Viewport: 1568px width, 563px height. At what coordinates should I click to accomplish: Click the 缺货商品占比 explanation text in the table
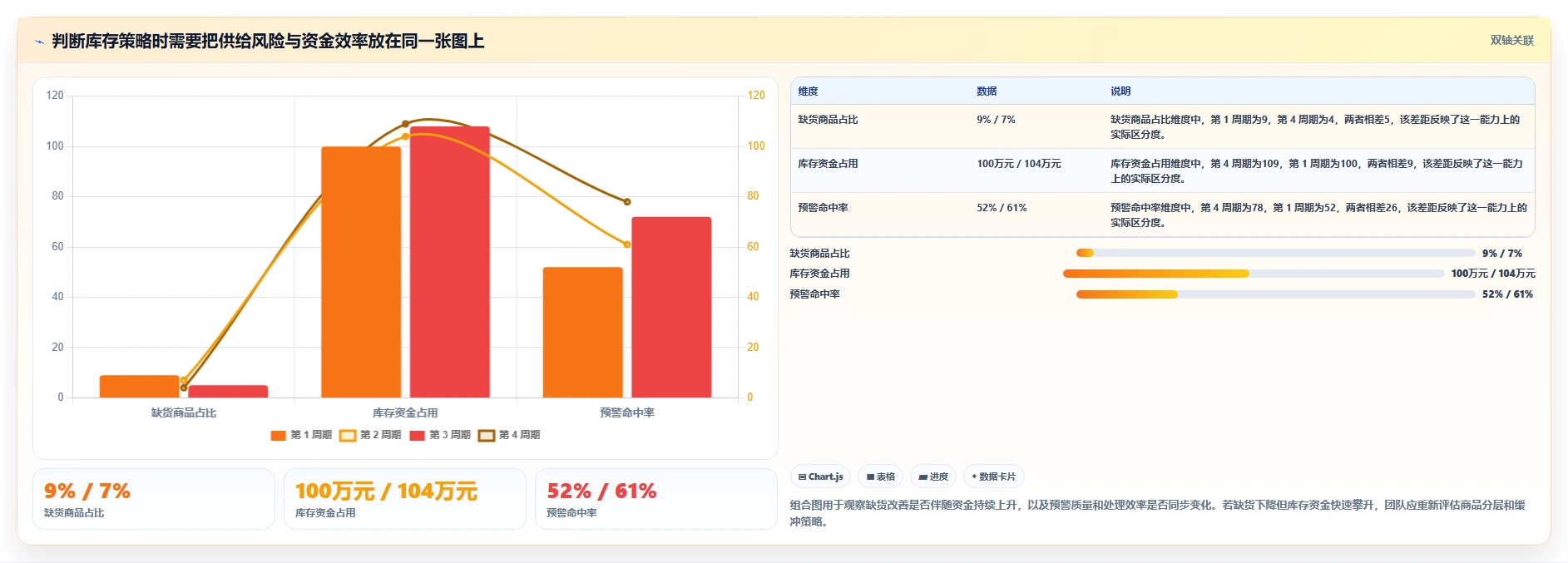point(1315,127)
